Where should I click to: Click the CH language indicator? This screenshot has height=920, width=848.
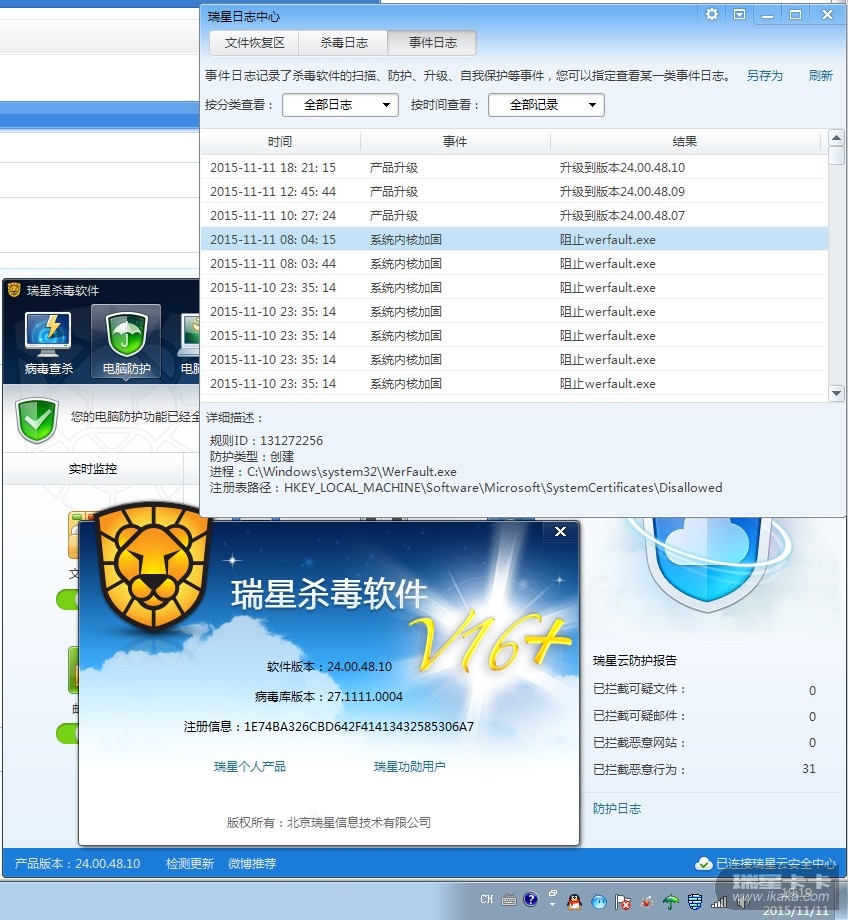tap(486, 899)
